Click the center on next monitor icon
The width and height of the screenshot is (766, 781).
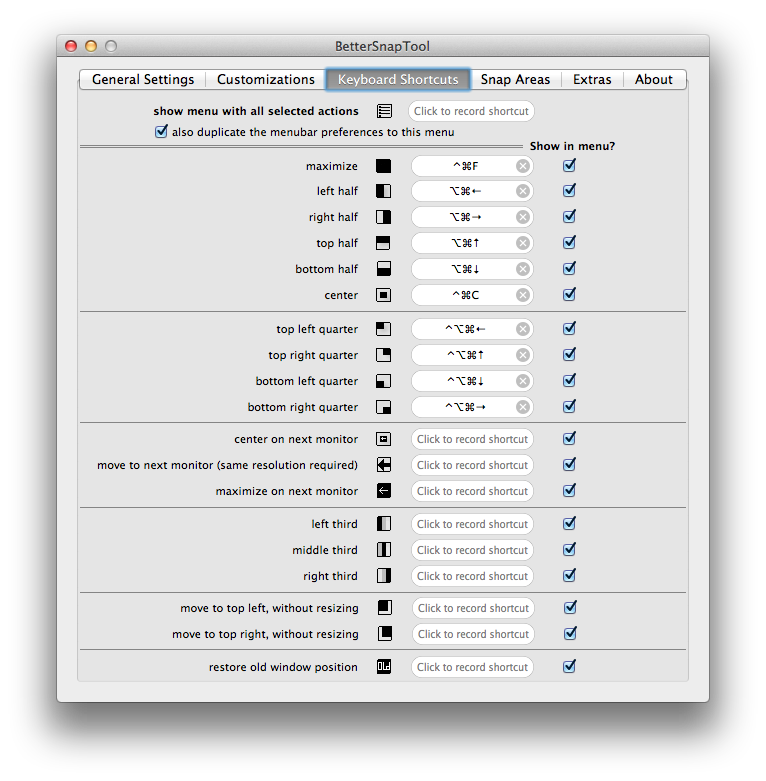(383, 439)
